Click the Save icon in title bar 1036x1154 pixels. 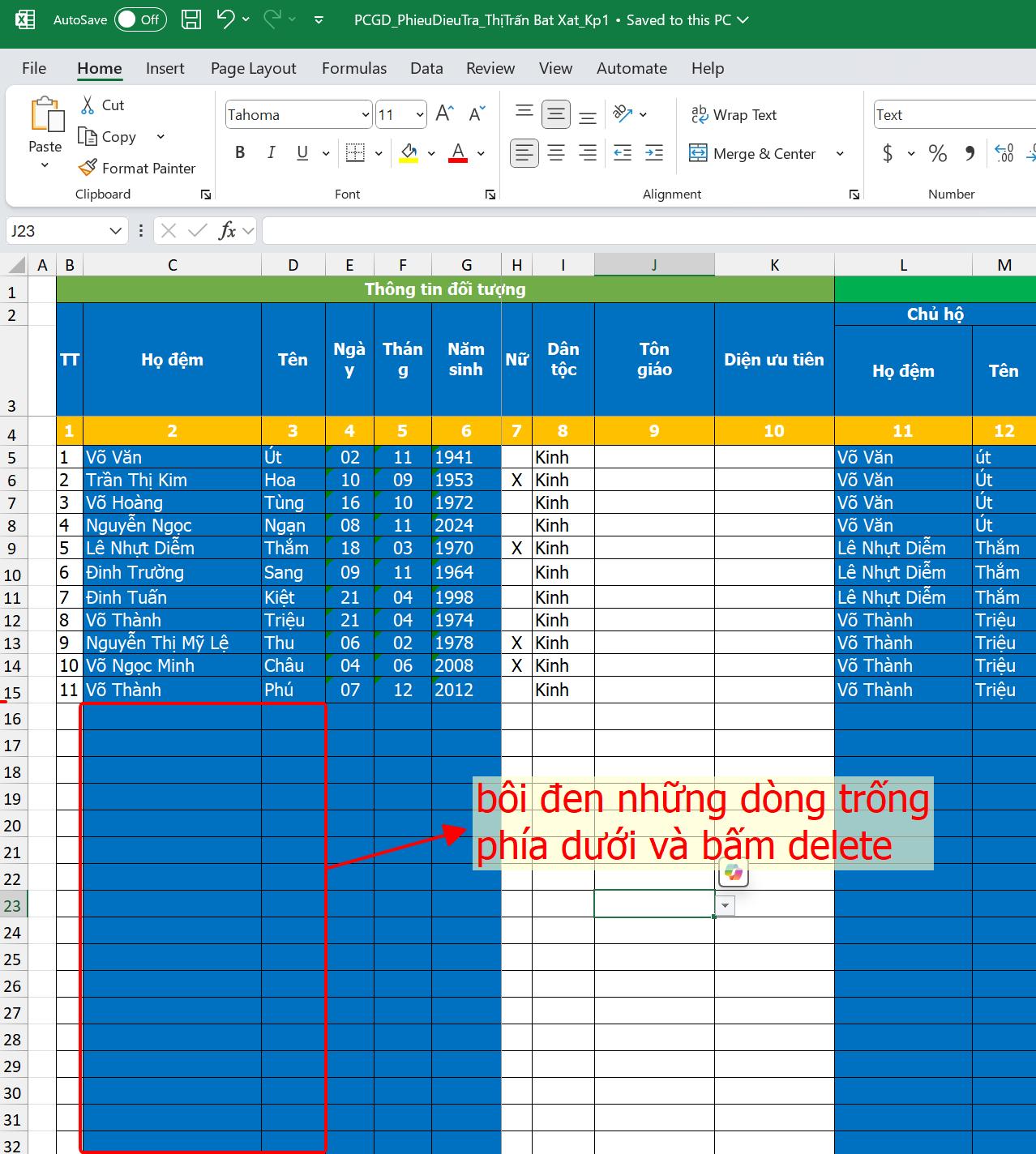coord(191,19)
